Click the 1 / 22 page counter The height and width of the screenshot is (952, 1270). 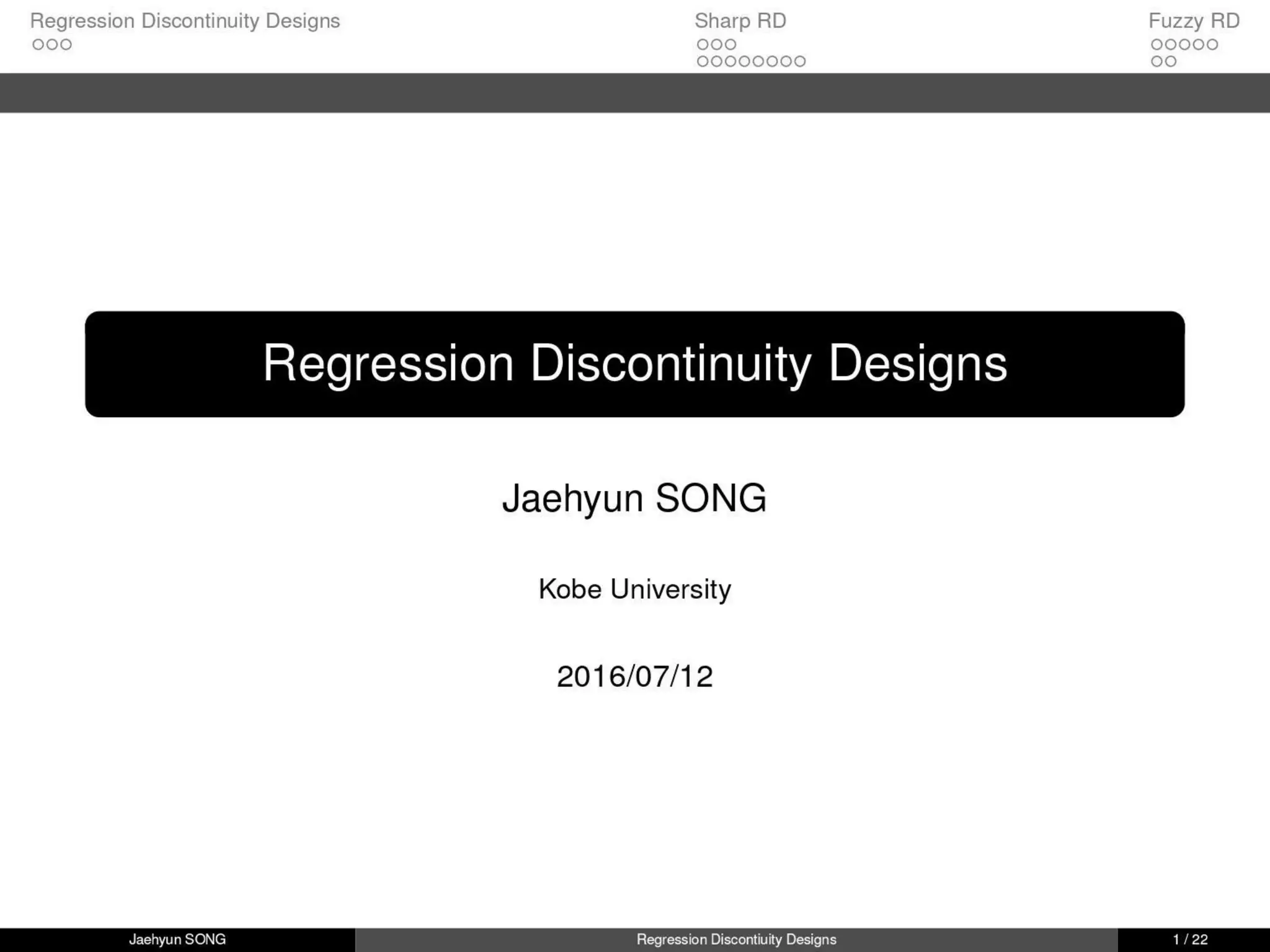[x=1190, y=940]
